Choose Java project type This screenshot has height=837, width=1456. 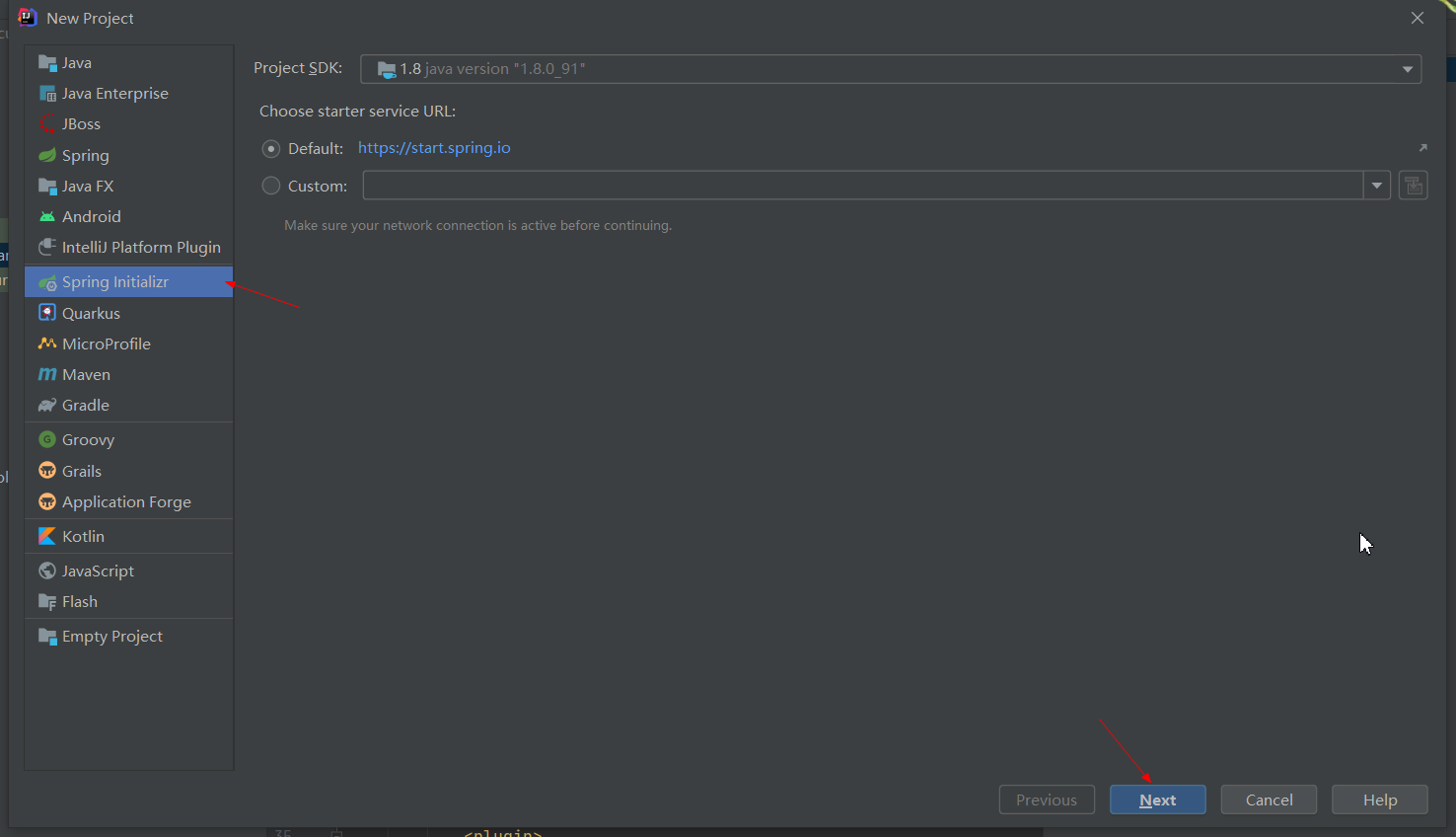(x=128, y=63)
